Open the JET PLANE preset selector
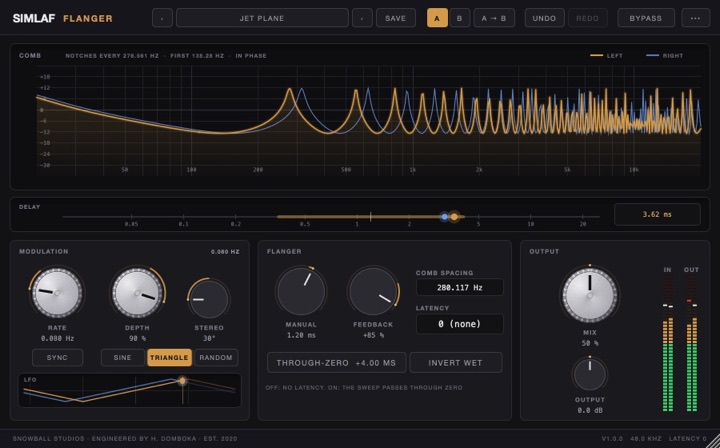 point(262,18)
